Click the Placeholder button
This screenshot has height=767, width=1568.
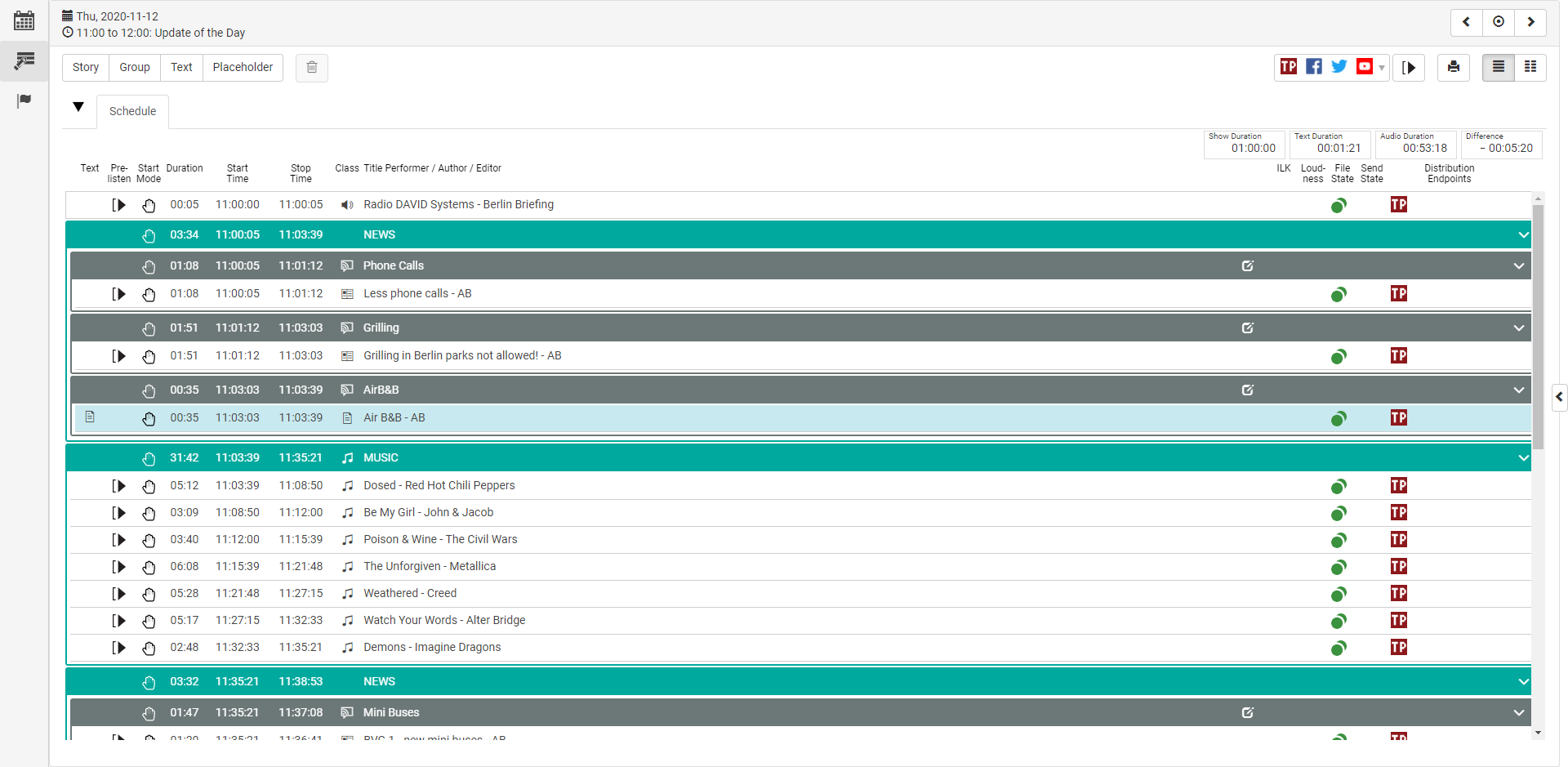[x=243, y=68]
